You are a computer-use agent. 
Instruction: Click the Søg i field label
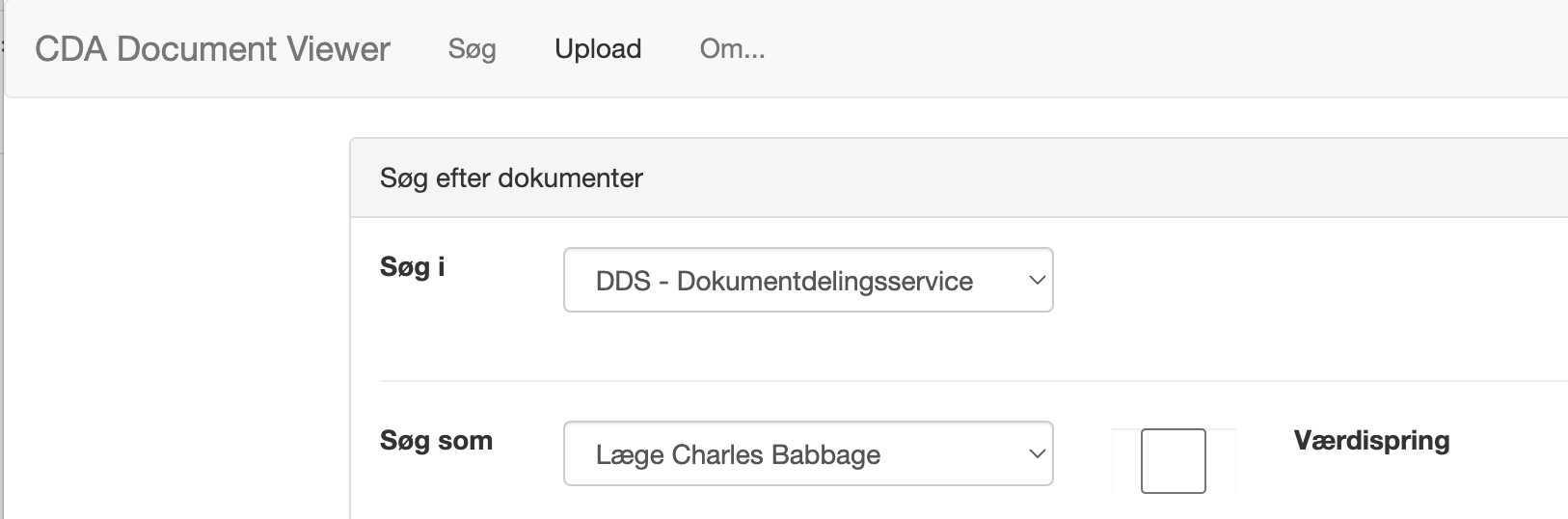click(412, 267)
